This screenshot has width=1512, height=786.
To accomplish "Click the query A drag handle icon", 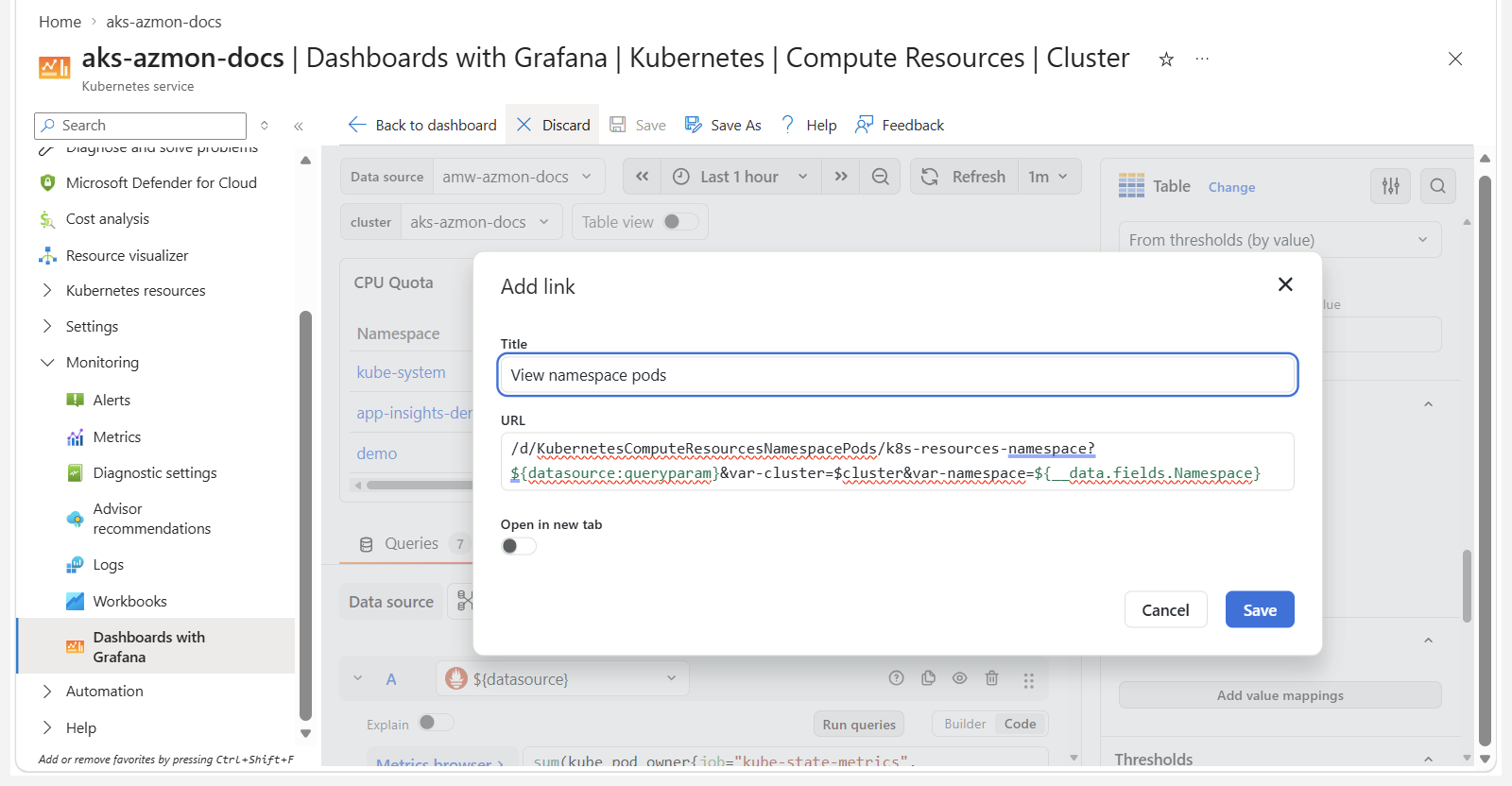I will 1028,680.
